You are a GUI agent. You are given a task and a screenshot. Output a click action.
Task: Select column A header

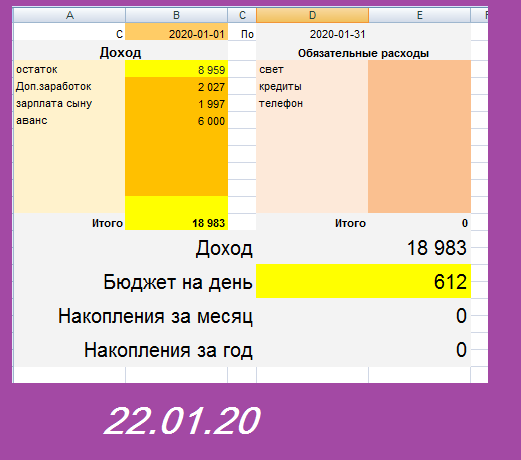69,15
